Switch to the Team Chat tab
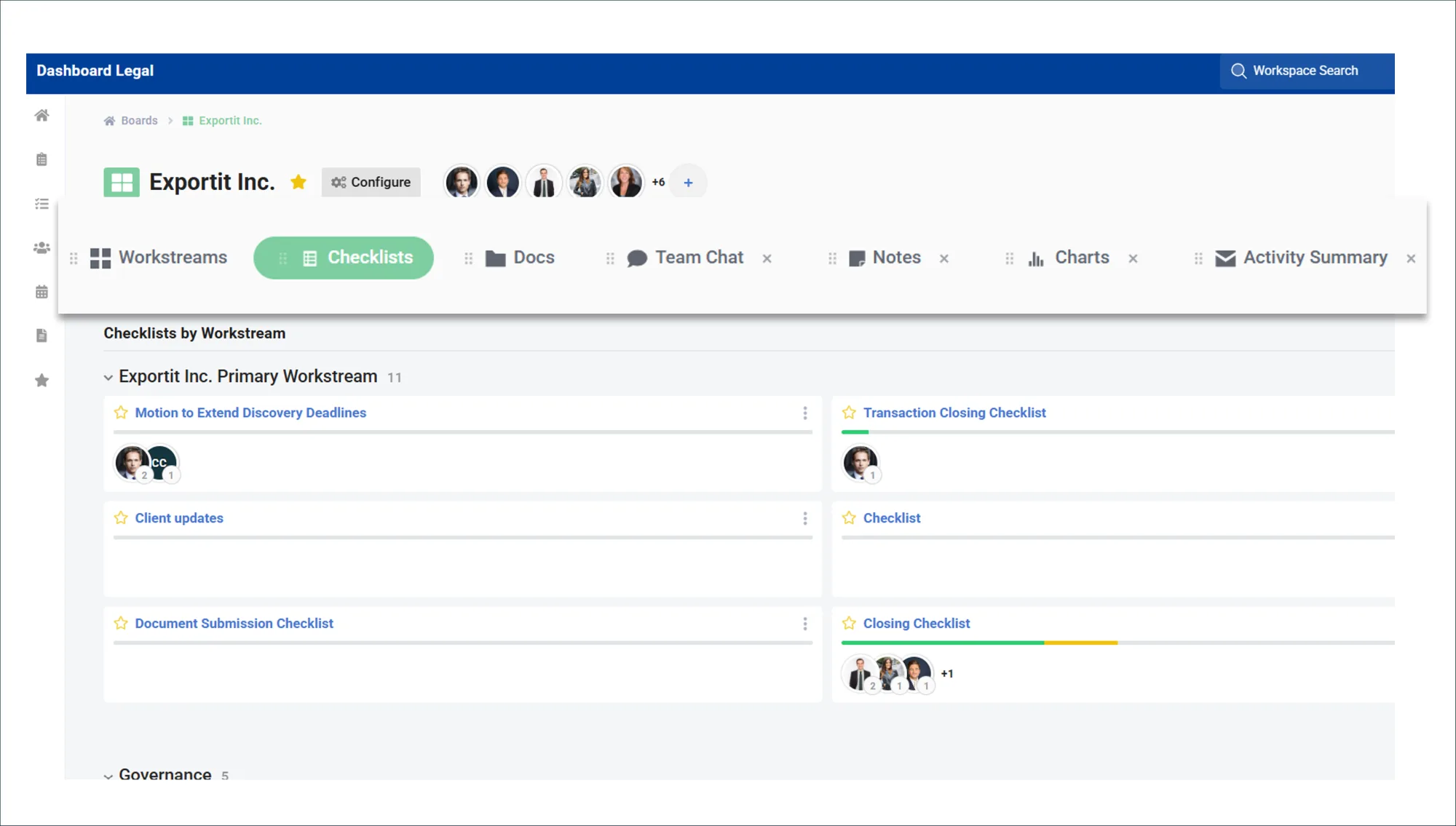This screenshot has width=1456, height=826. click(x=685, y=258)
